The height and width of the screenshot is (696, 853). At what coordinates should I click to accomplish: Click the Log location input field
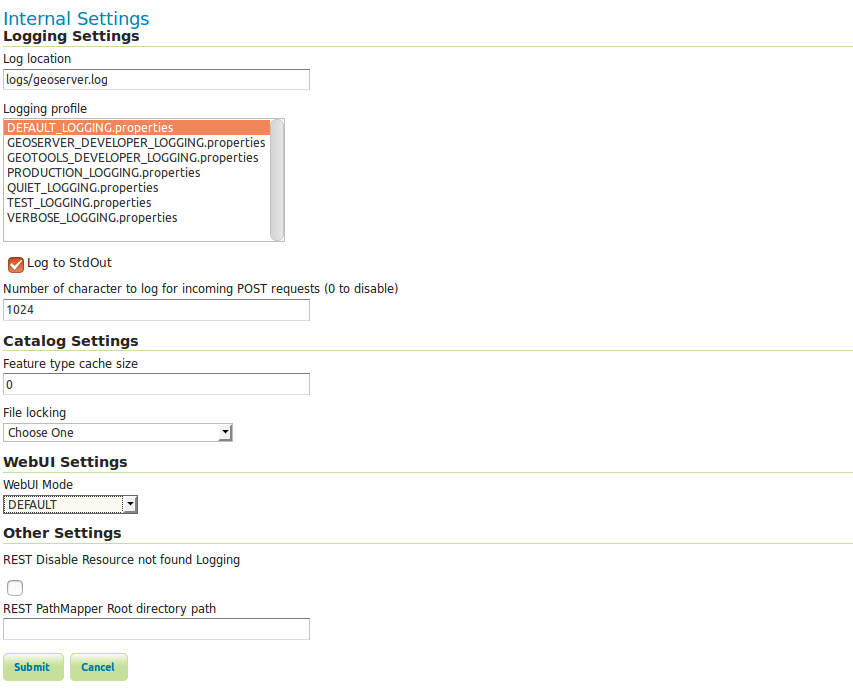[x=157, y=79]
